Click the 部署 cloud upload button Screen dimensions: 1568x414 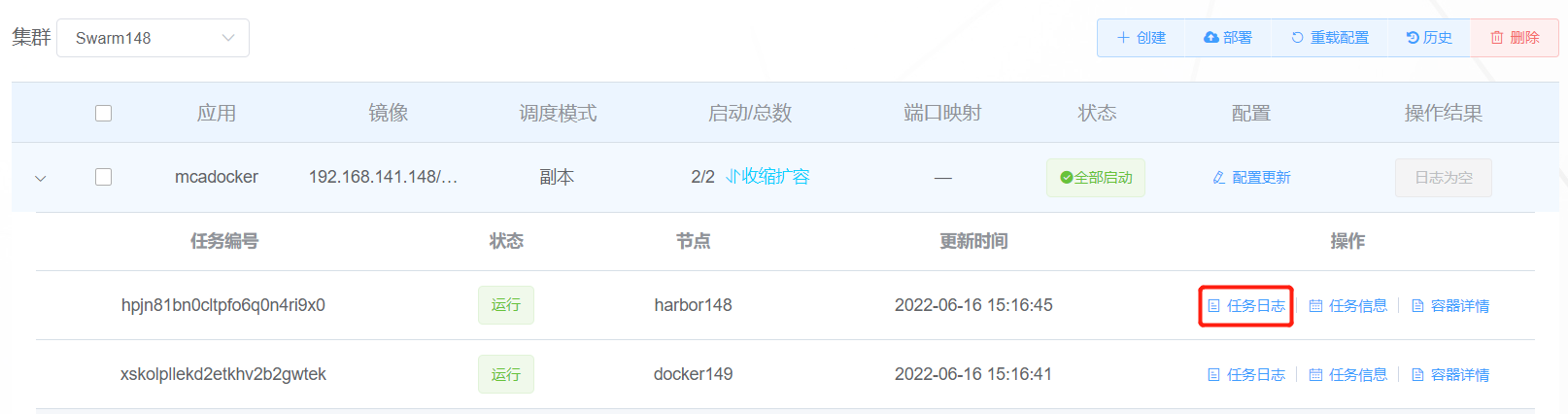(x=1229, y=38)
